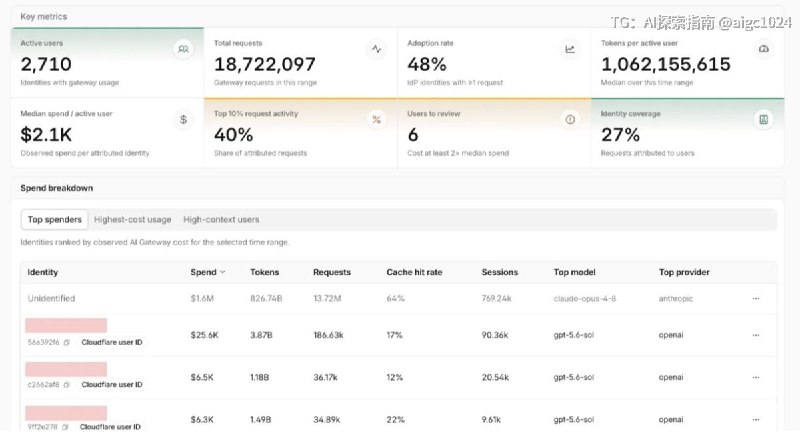This screenshot has width=800, height=435.
Task: Click Cloudflare user ID badge for 9ff2e278
Action: point(110,427)
